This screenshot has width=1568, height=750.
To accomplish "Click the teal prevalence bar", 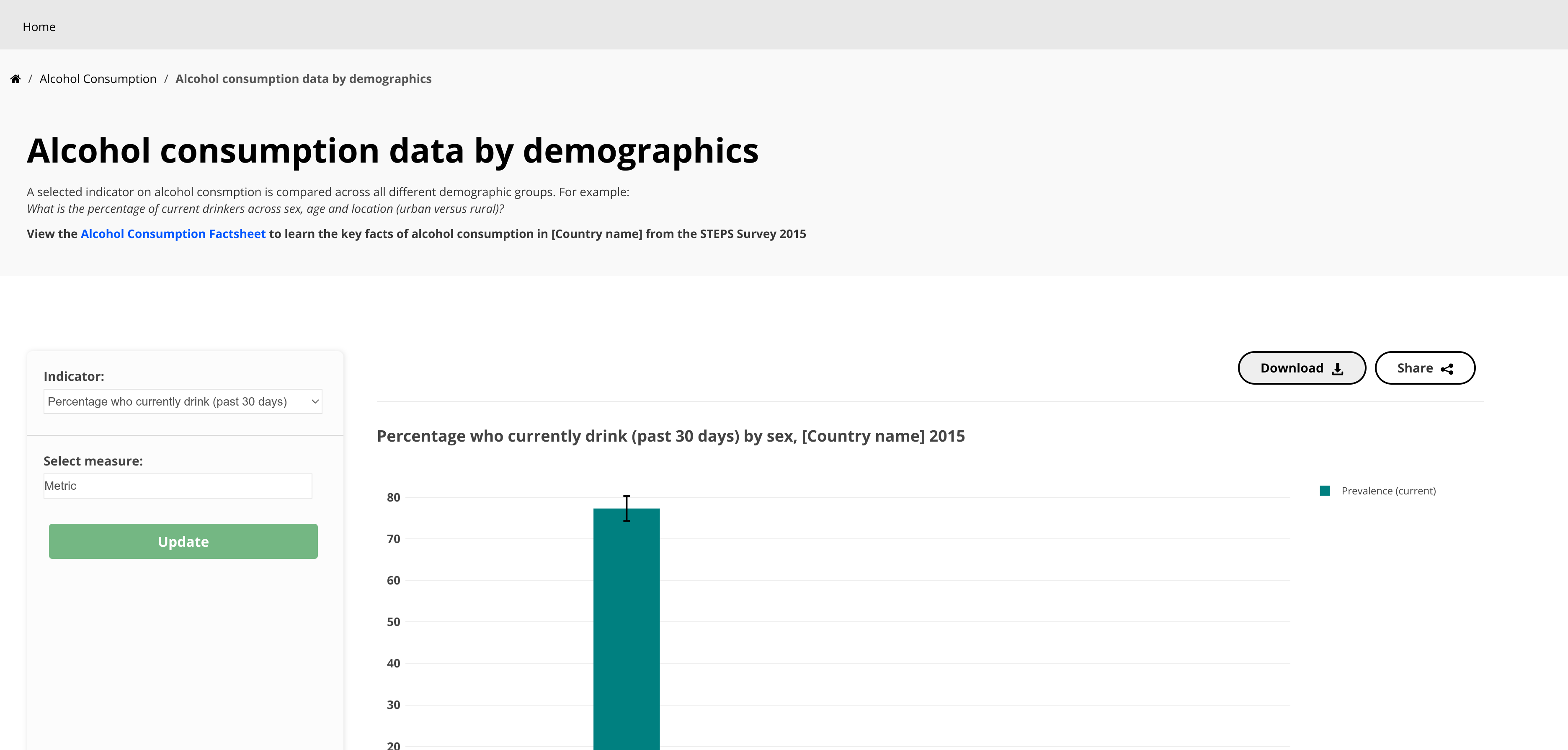I will (627, 629).
